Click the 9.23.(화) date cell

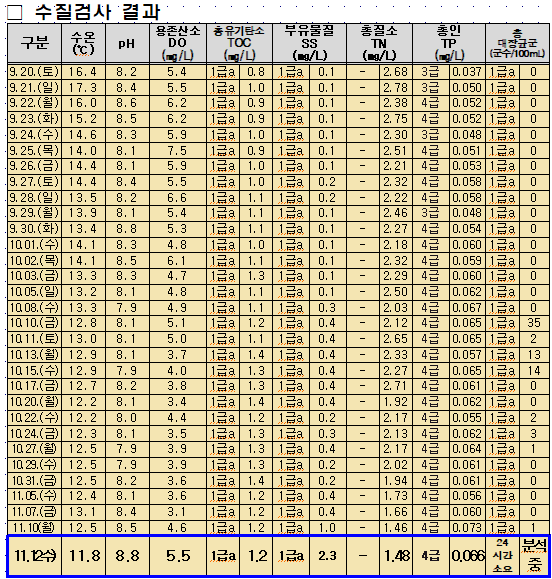coord(34,119)
